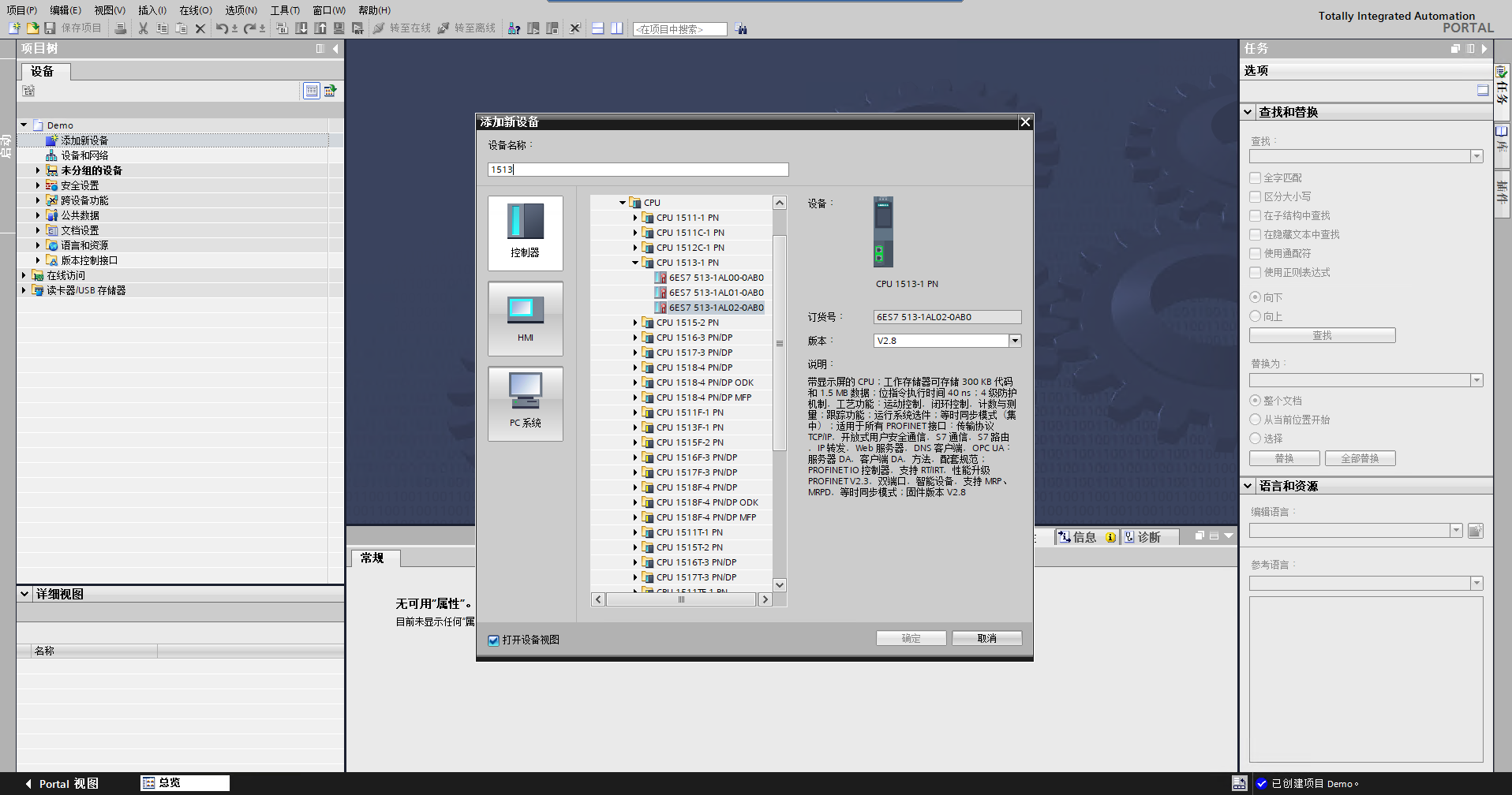Switch to Portal view link
The height and width of the screenshot is (795, 1512).
tap(62, 784)
